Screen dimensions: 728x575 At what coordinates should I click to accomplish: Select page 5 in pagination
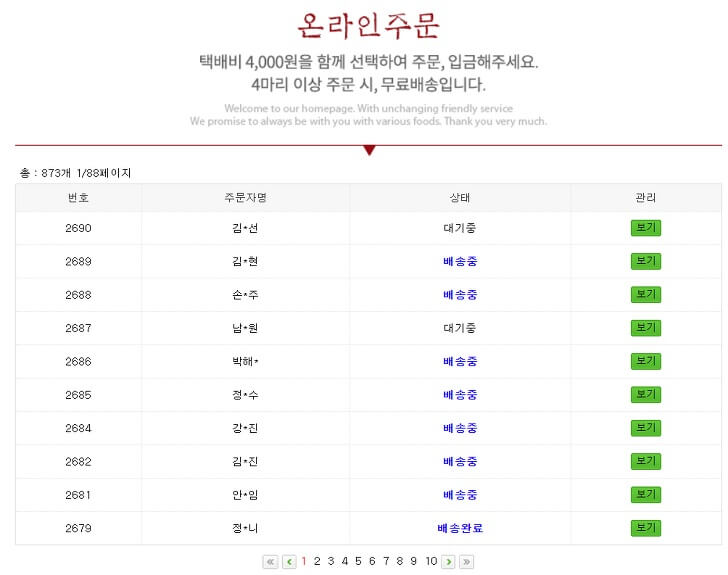[x=358, y=562]
